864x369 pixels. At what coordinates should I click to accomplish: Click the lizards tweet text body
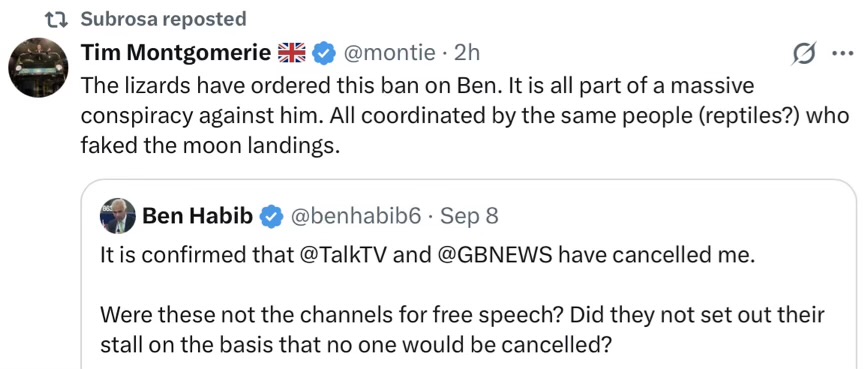coord(465,117)
